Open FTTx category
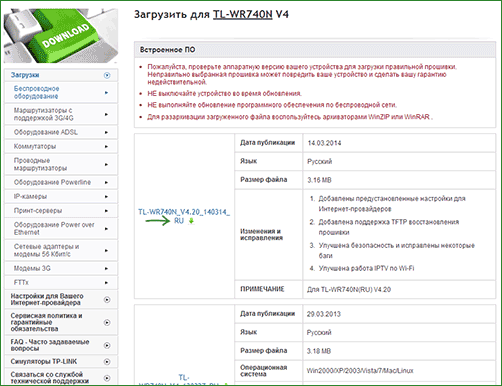 pos(21,283)
